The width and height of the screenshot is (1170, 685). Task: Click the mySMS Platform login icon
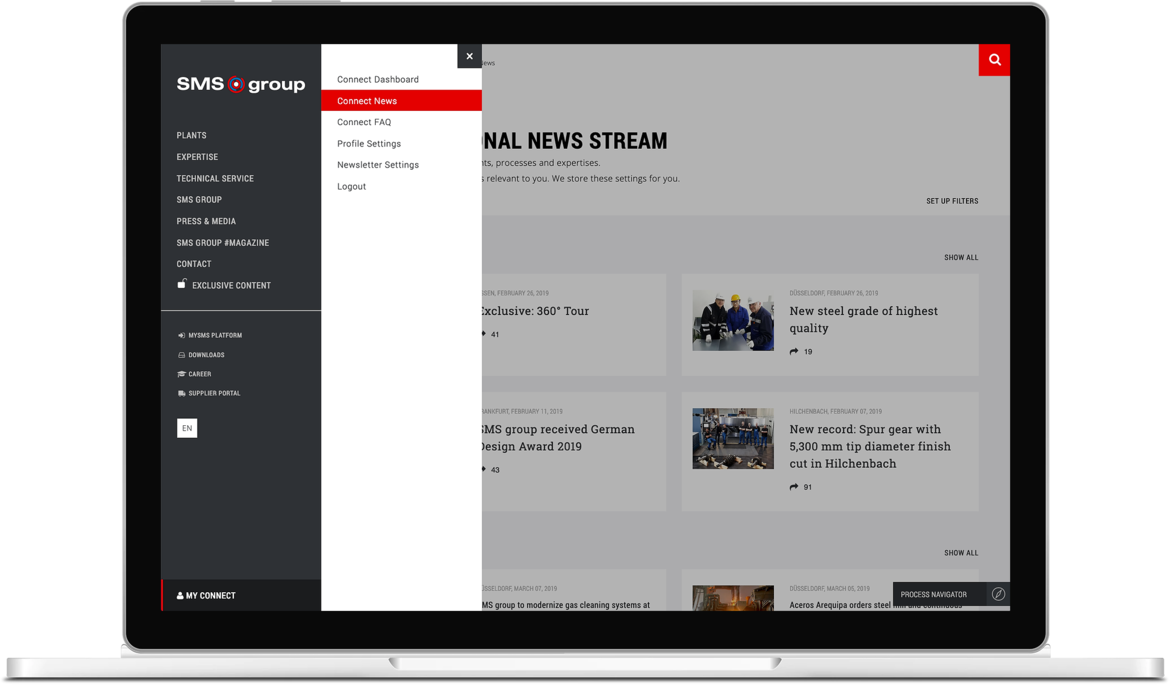[x=181, y=336]
